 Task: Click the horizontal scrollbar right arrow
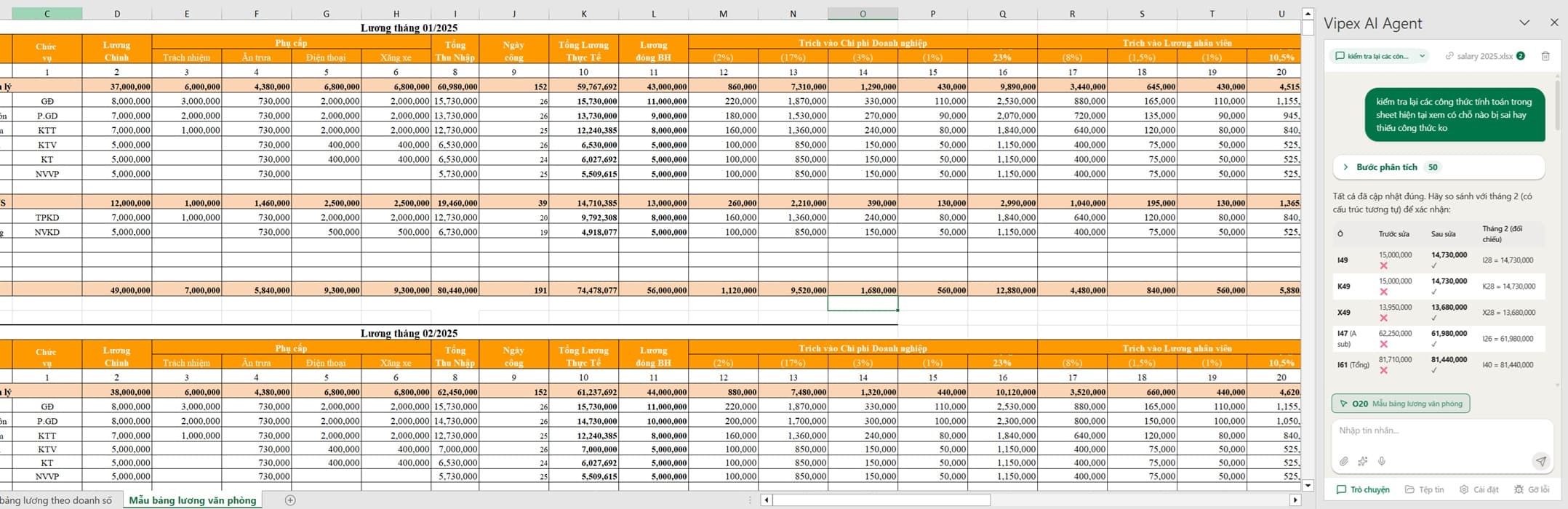1295,500
